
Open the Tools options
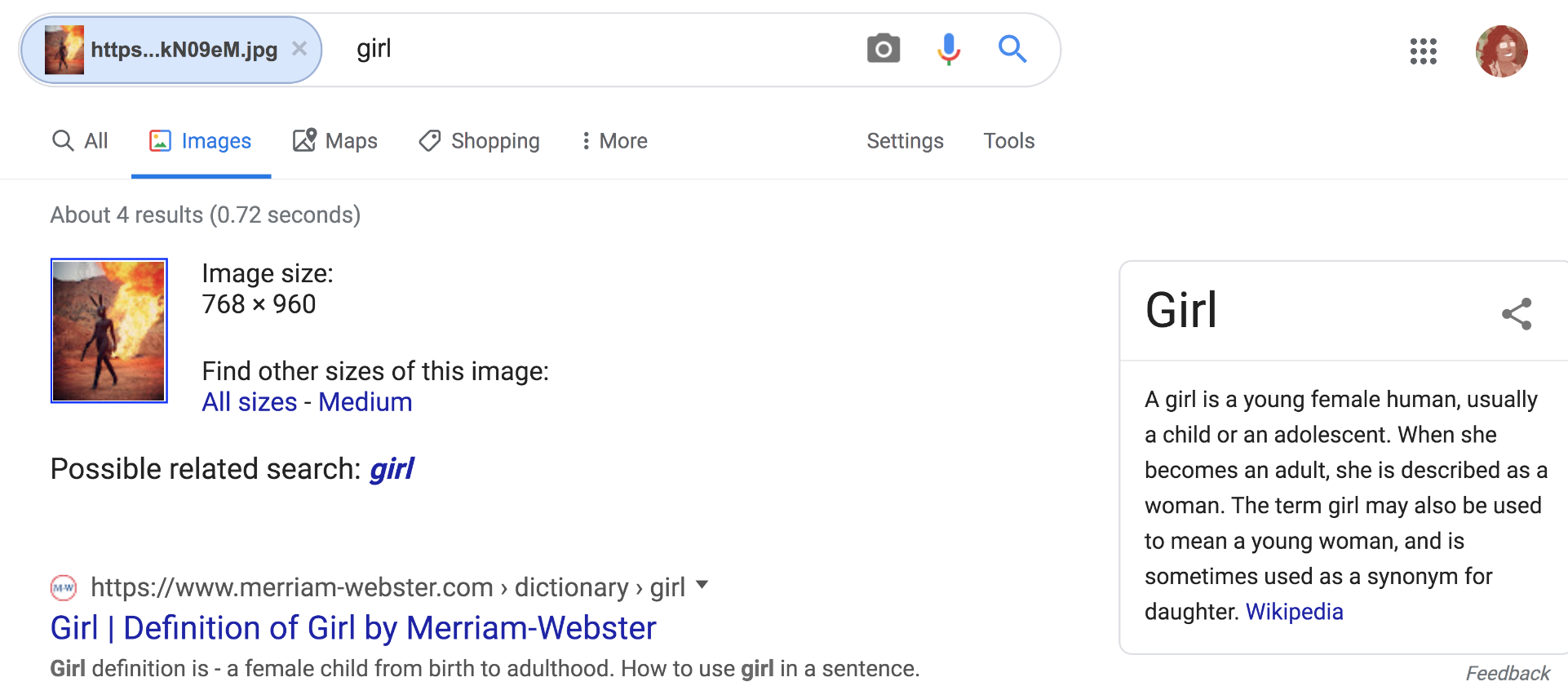[1008, 141]
